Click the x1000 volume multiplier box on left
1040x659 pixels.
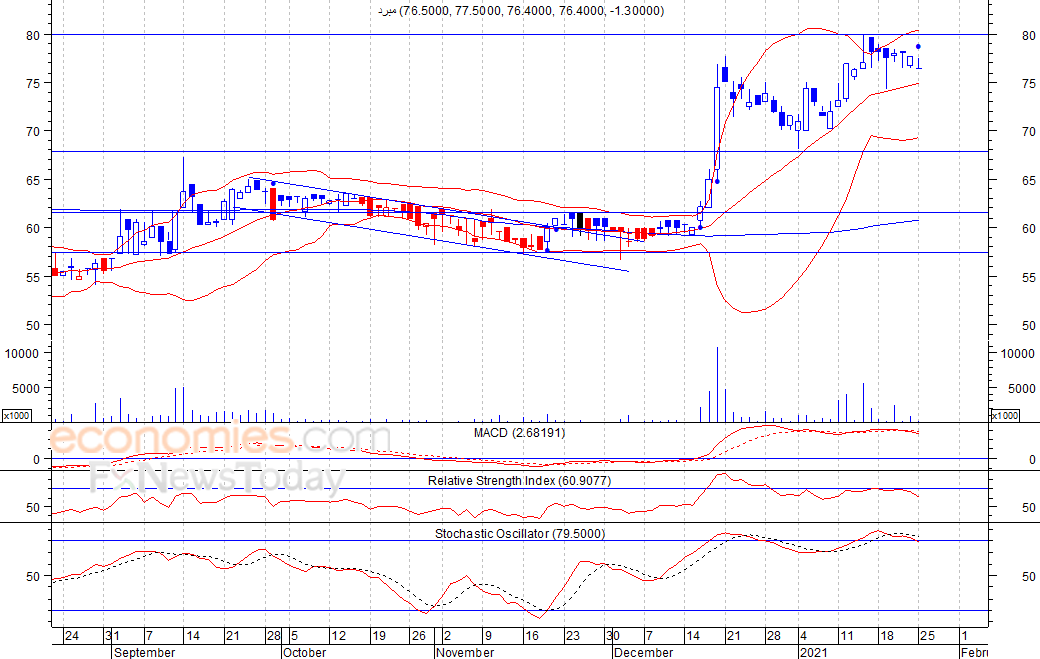click(x=16, y=415)
